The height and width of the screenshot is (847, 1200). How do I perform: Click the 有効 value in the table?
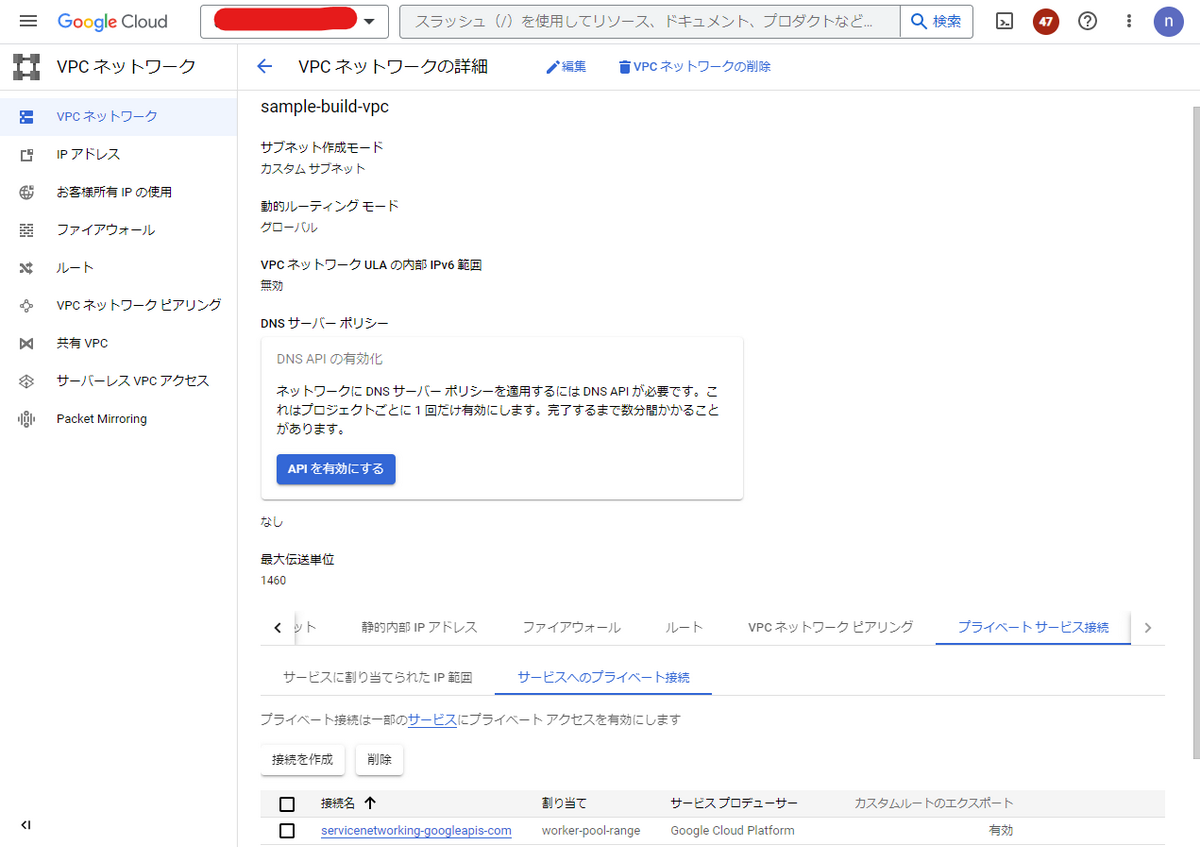click(x=1001, y=831)
